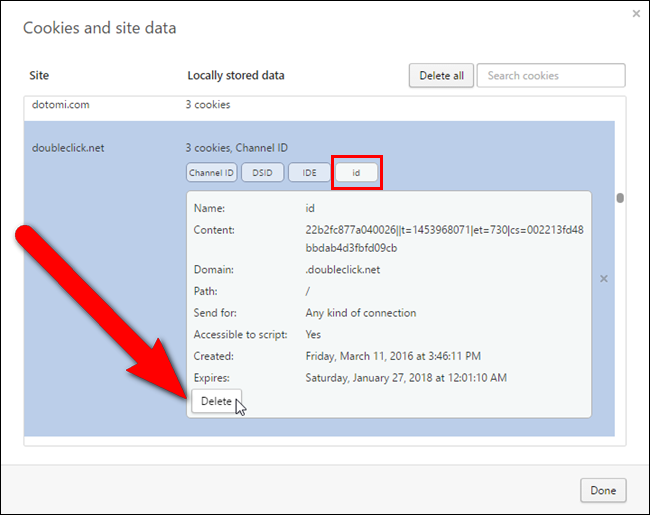This screenshot has height=515, width=650.
Task: Click the cookie content value string
Action: point(444,239)
